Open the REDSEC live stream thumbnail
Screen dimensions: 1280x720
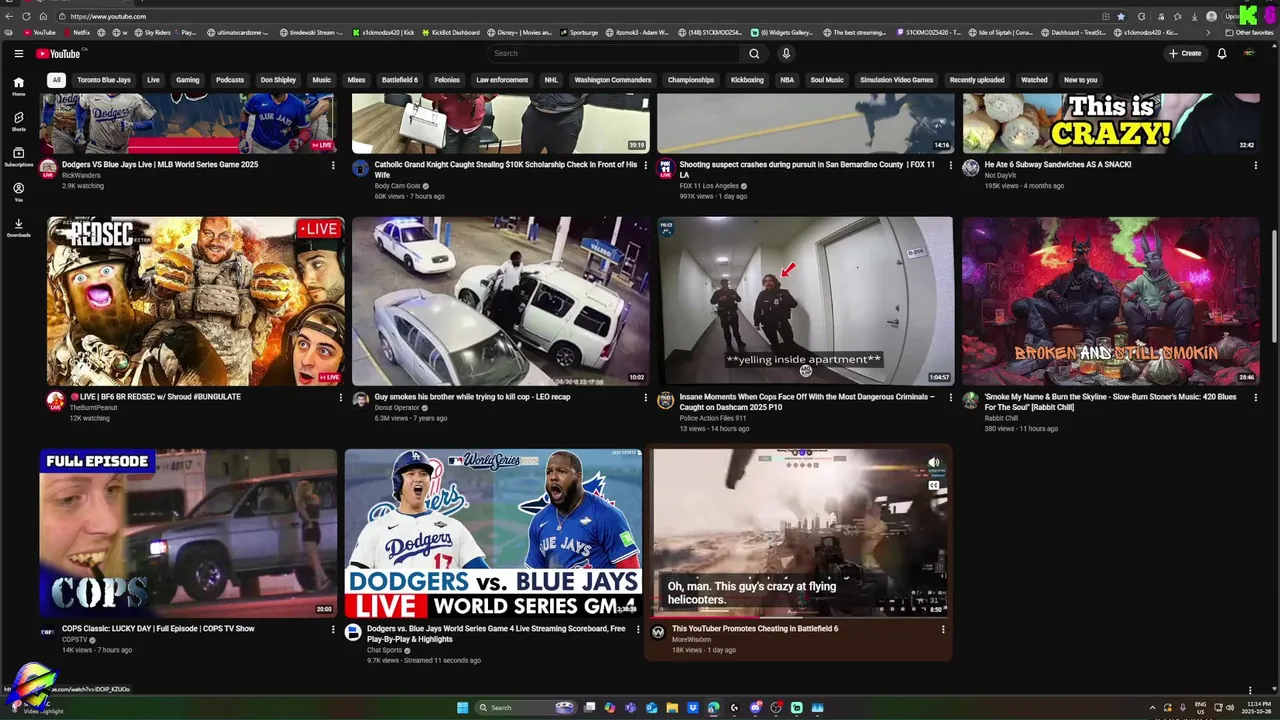196,301
